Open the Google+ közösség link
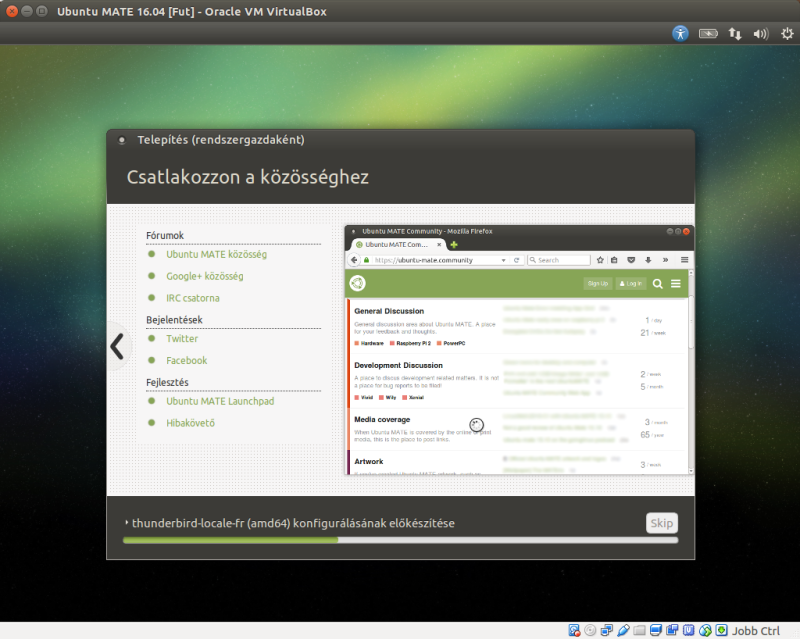 tap(205, 276)
